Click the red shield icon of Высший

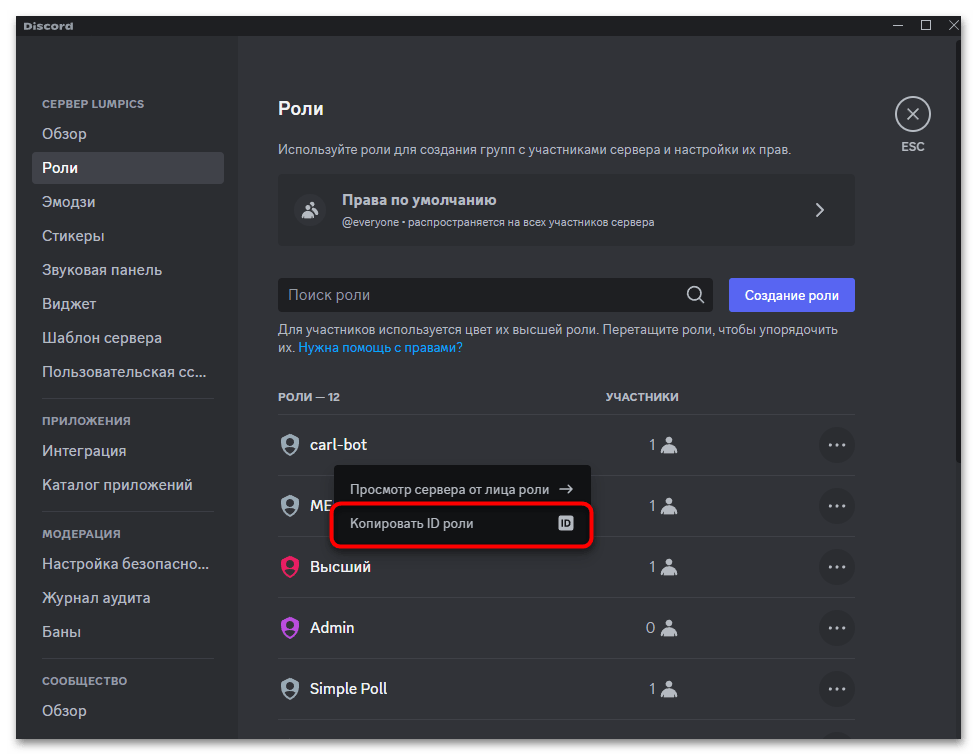coord(290,567)
